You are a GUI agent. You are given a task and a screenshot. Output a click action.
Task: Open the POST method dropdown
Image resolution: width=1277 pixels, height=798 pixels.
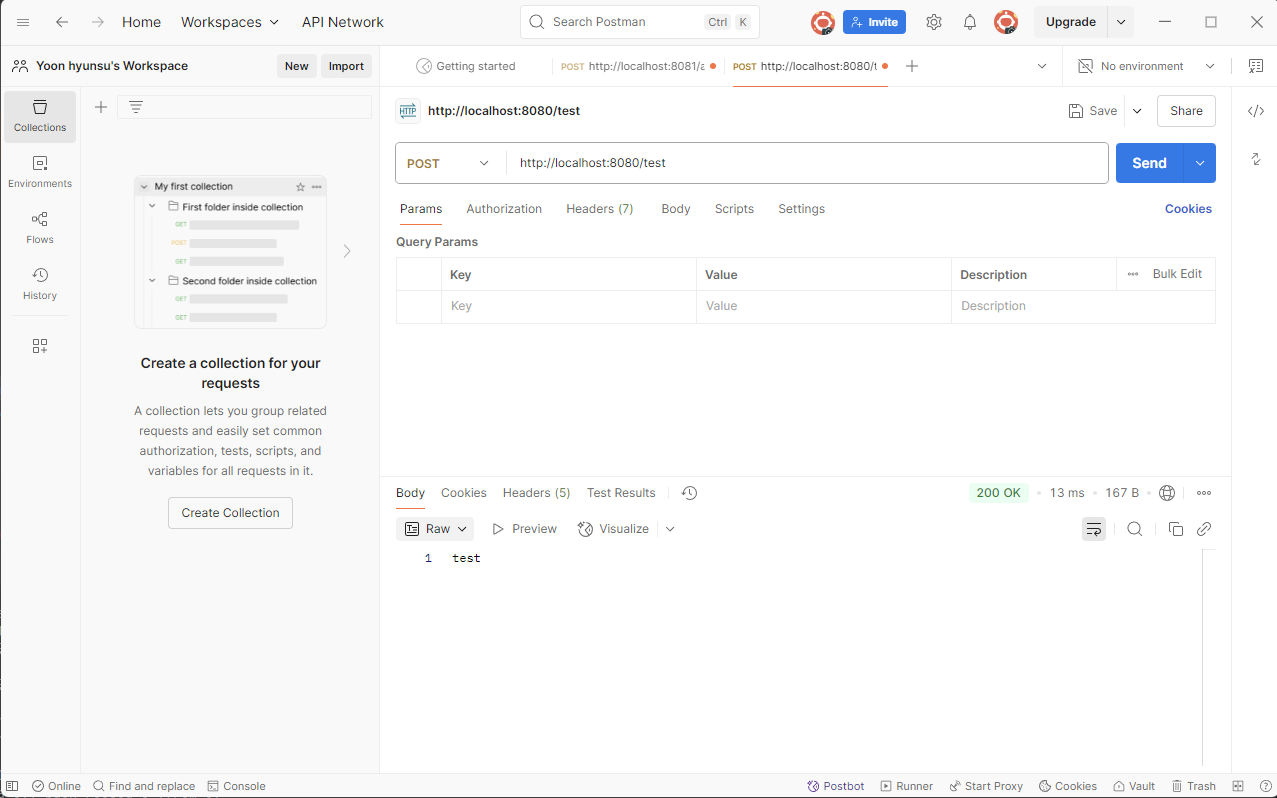click(450, 163)
